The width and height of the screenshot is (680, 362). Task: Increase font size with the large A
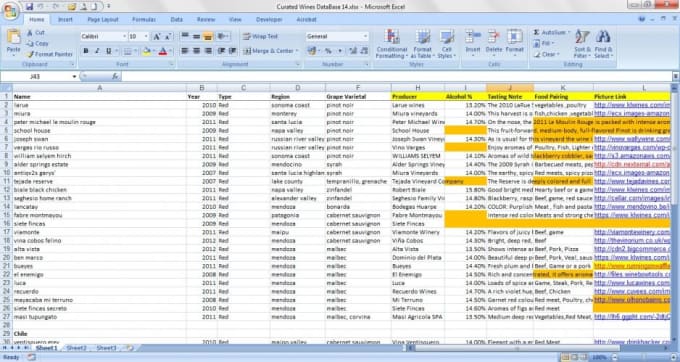point(157,36)
